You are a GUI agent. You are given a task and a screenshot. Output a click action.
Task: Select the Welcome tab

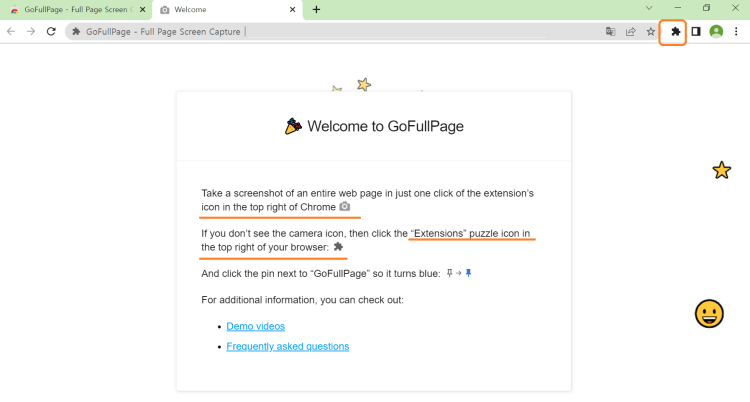tap(227, 10)
